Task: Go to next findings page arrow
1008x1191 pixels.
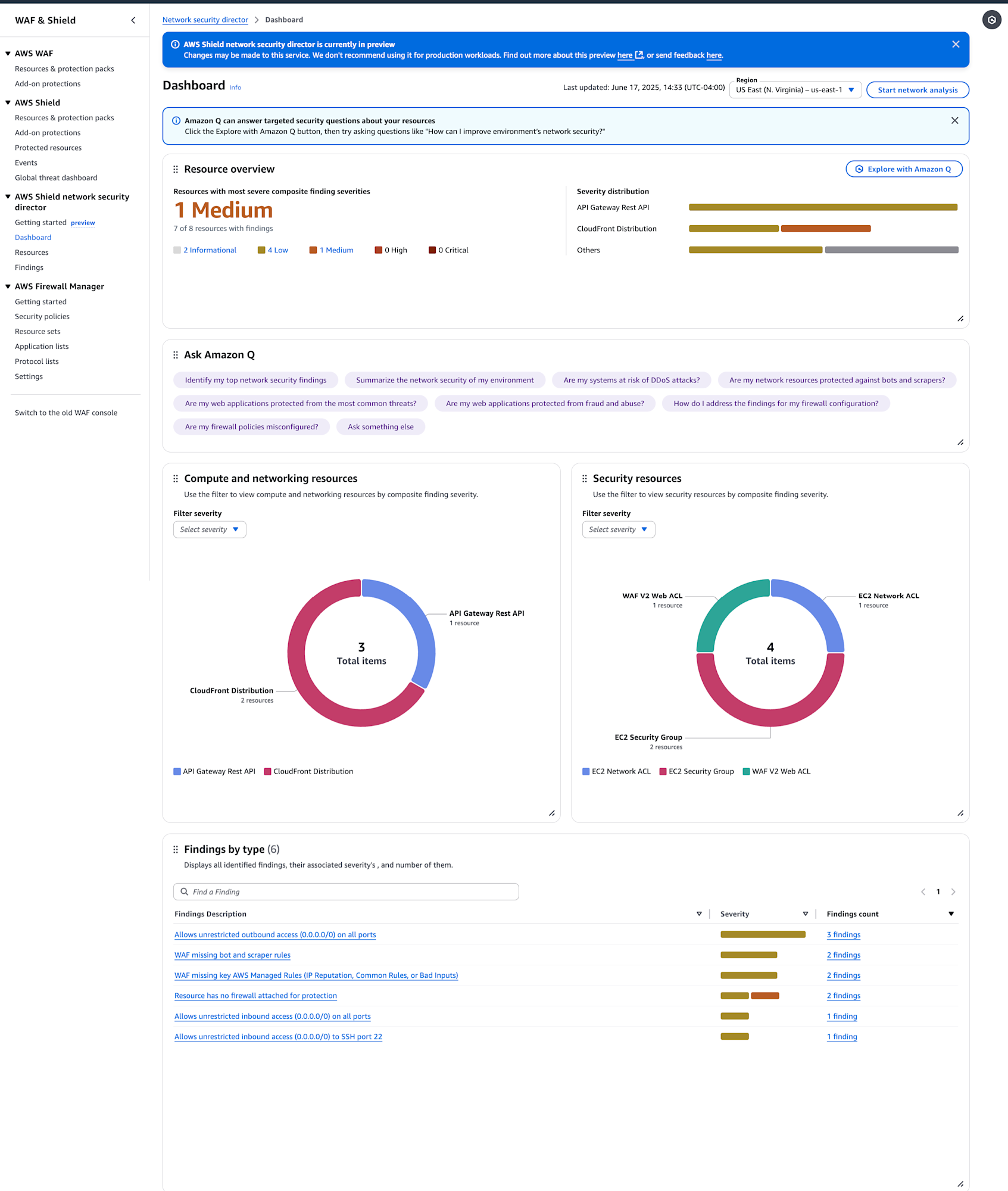Action: pos(953,891)
